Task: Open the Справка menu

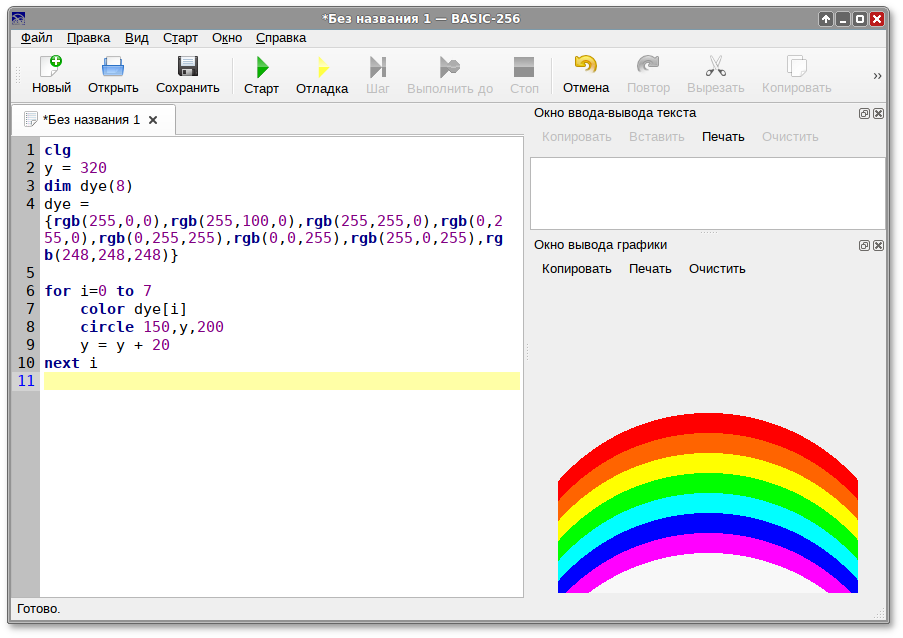Action: pyautogui.click(x=281, y=38)
